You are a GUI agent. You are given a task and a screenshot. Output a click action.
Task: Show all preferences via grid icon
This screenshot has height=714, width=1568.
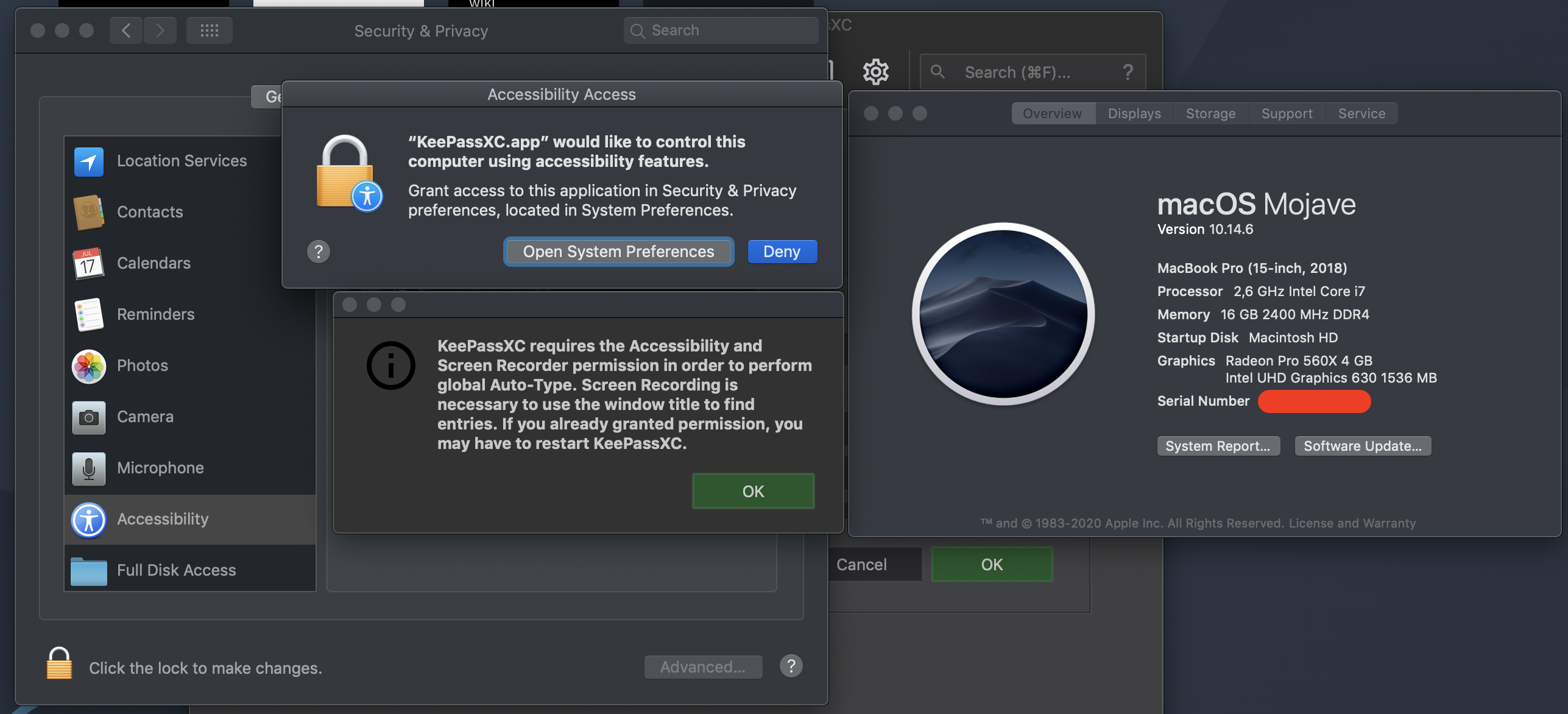(209, 30)
